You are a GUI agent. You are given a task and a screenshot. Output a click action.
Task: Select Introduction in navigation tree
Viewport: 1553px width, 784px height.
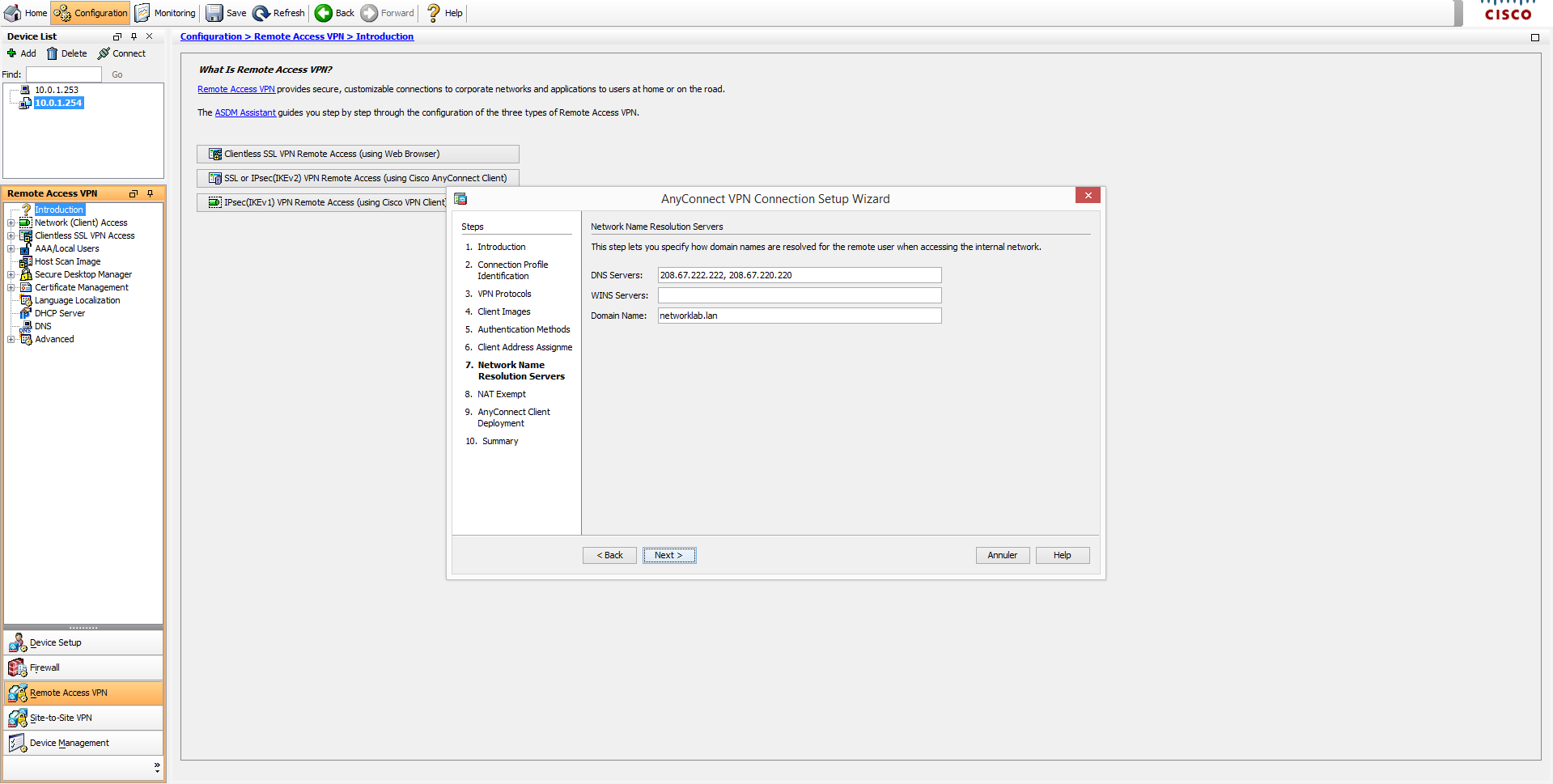coord(58,210)
